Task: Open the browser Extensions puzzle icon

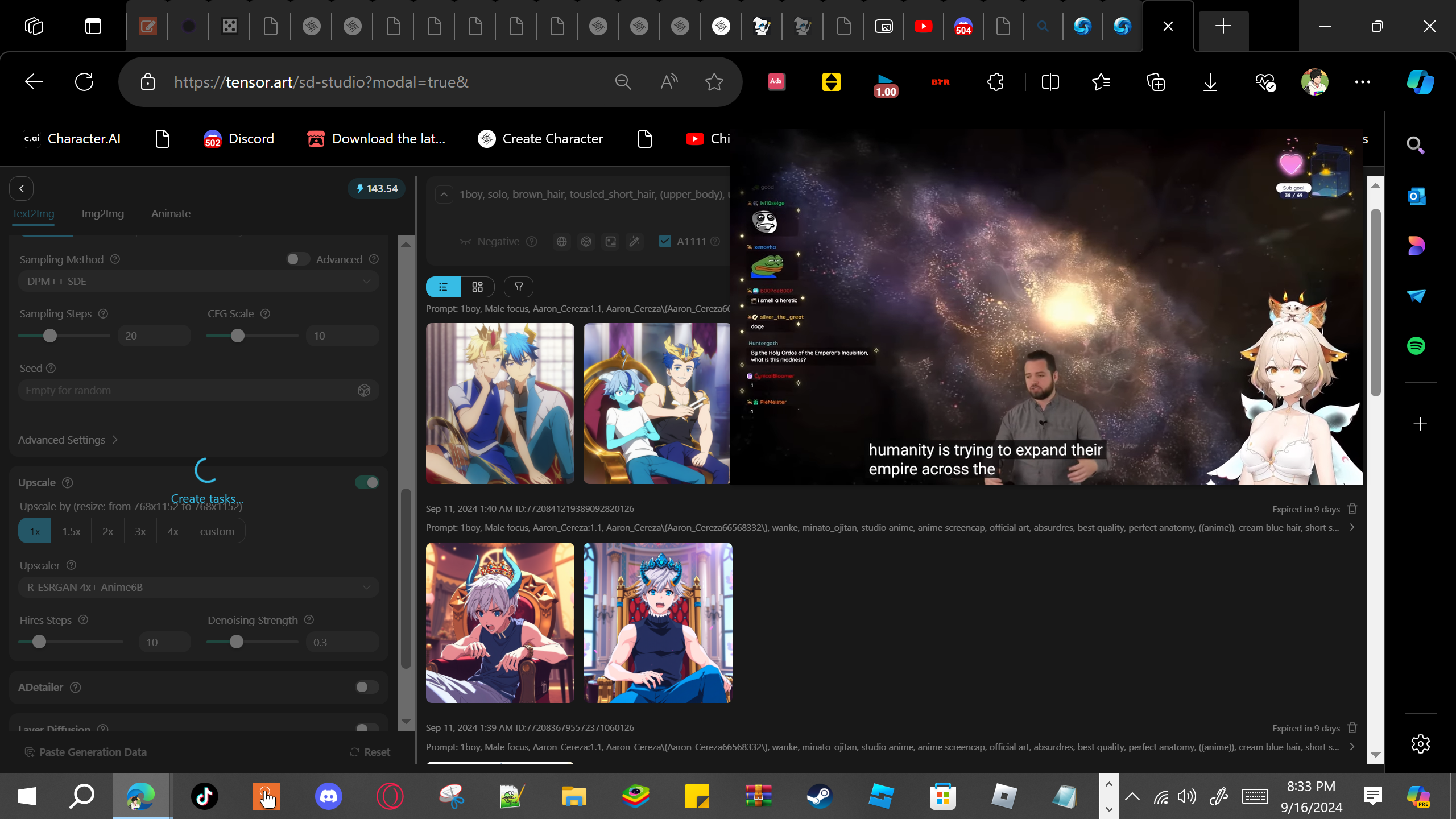Action: click(x=995, y=82)
